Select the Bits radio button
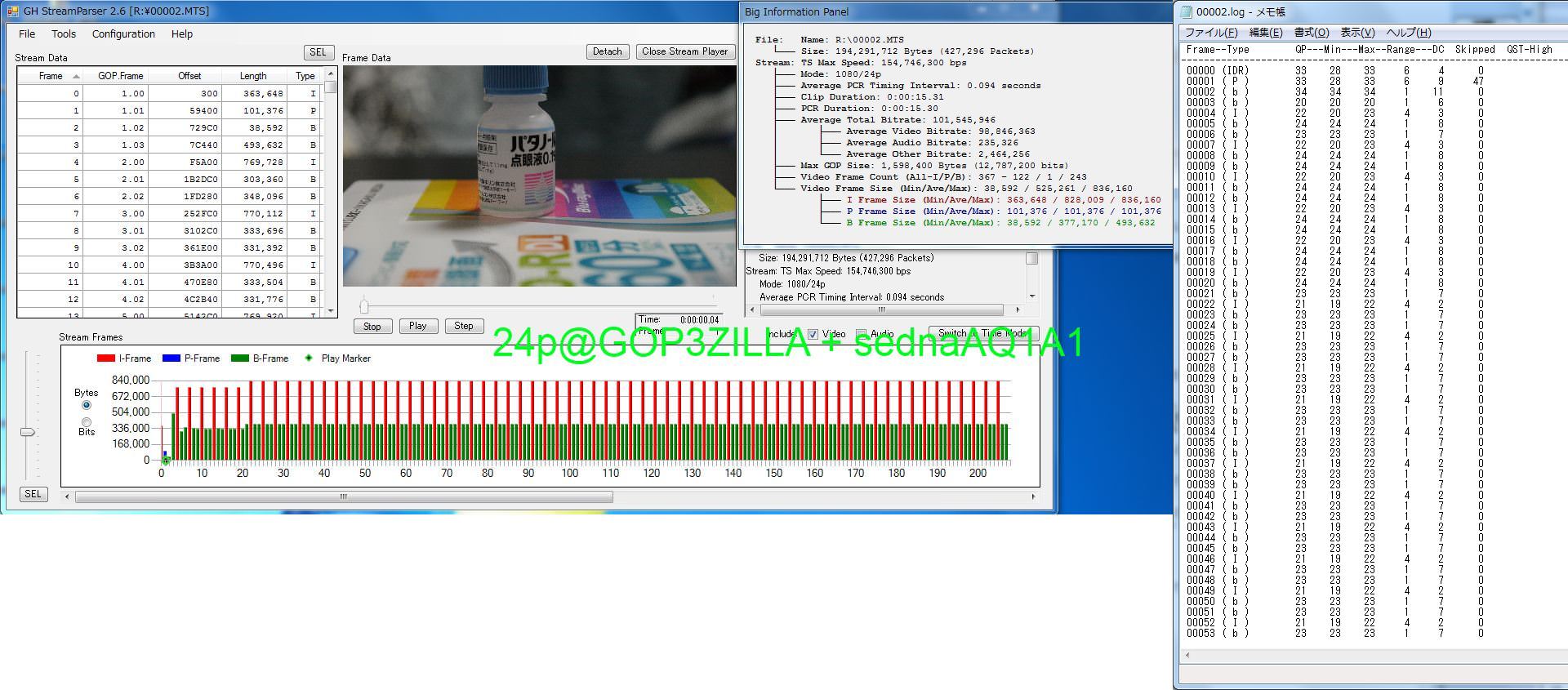 87,422
